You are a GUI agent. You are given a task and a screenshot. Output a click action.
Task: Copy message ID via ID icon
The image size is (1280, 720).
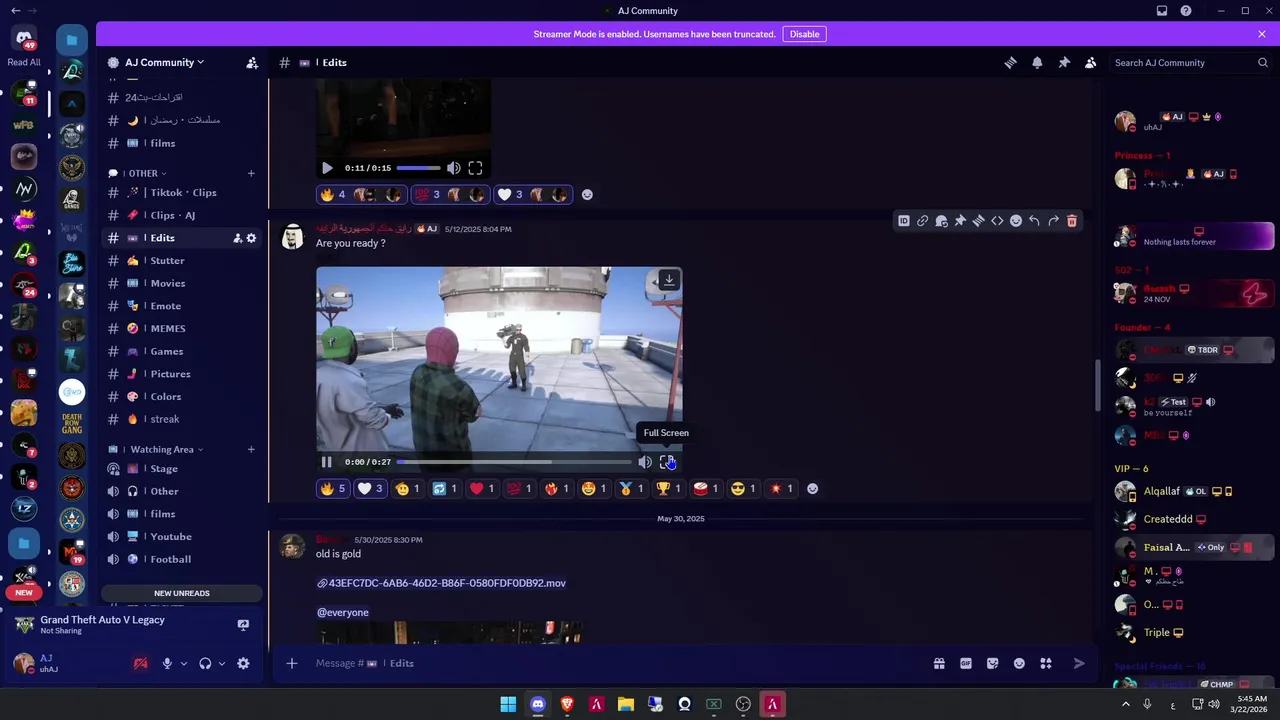pyautogui.click(x=904, y=221)
